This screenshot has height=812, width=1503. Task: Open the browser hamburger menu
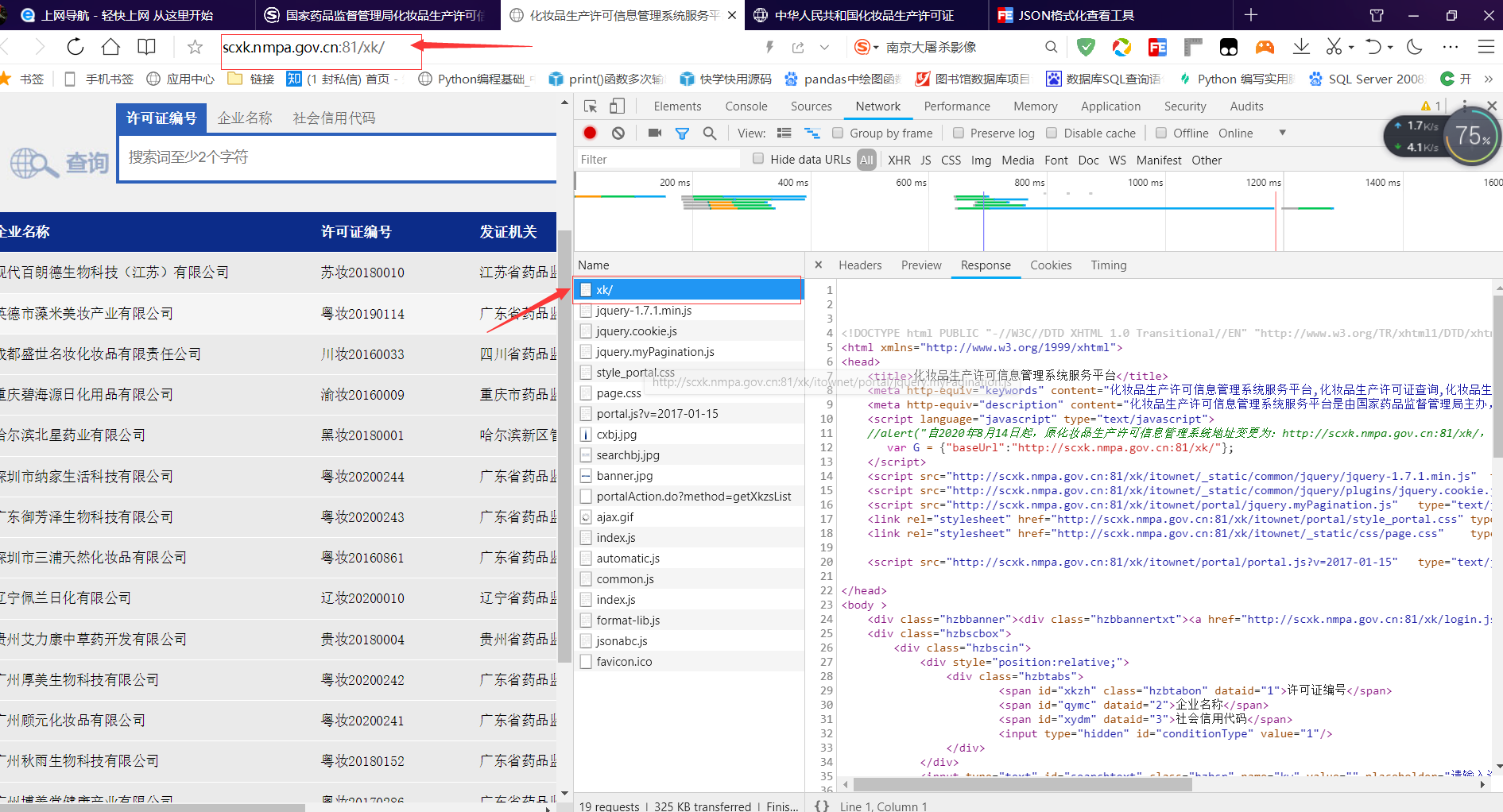1486,47
